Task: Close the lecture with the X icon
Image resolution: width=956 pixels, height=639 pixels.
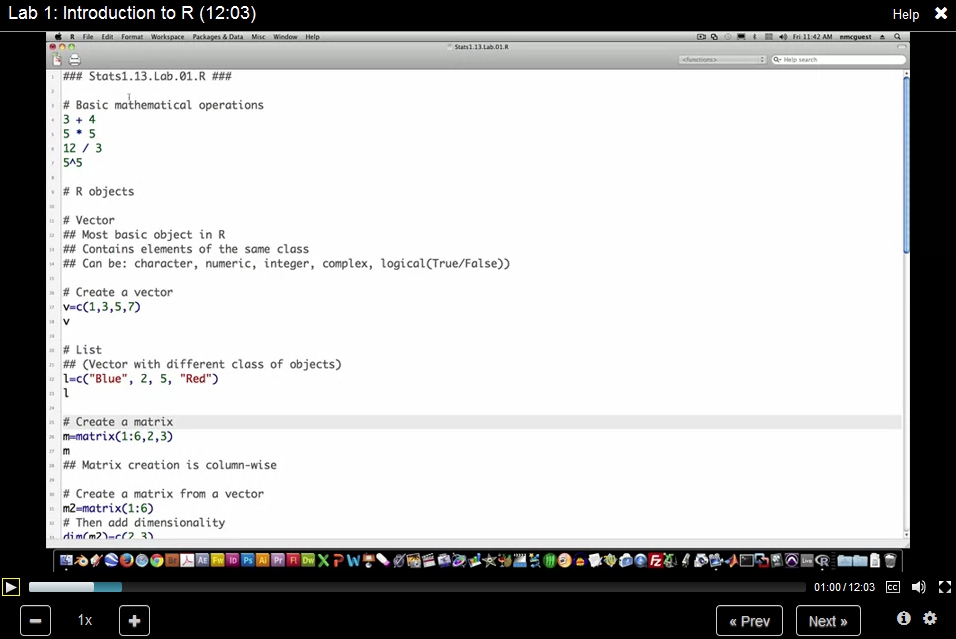Action: [x=940, y=14]
